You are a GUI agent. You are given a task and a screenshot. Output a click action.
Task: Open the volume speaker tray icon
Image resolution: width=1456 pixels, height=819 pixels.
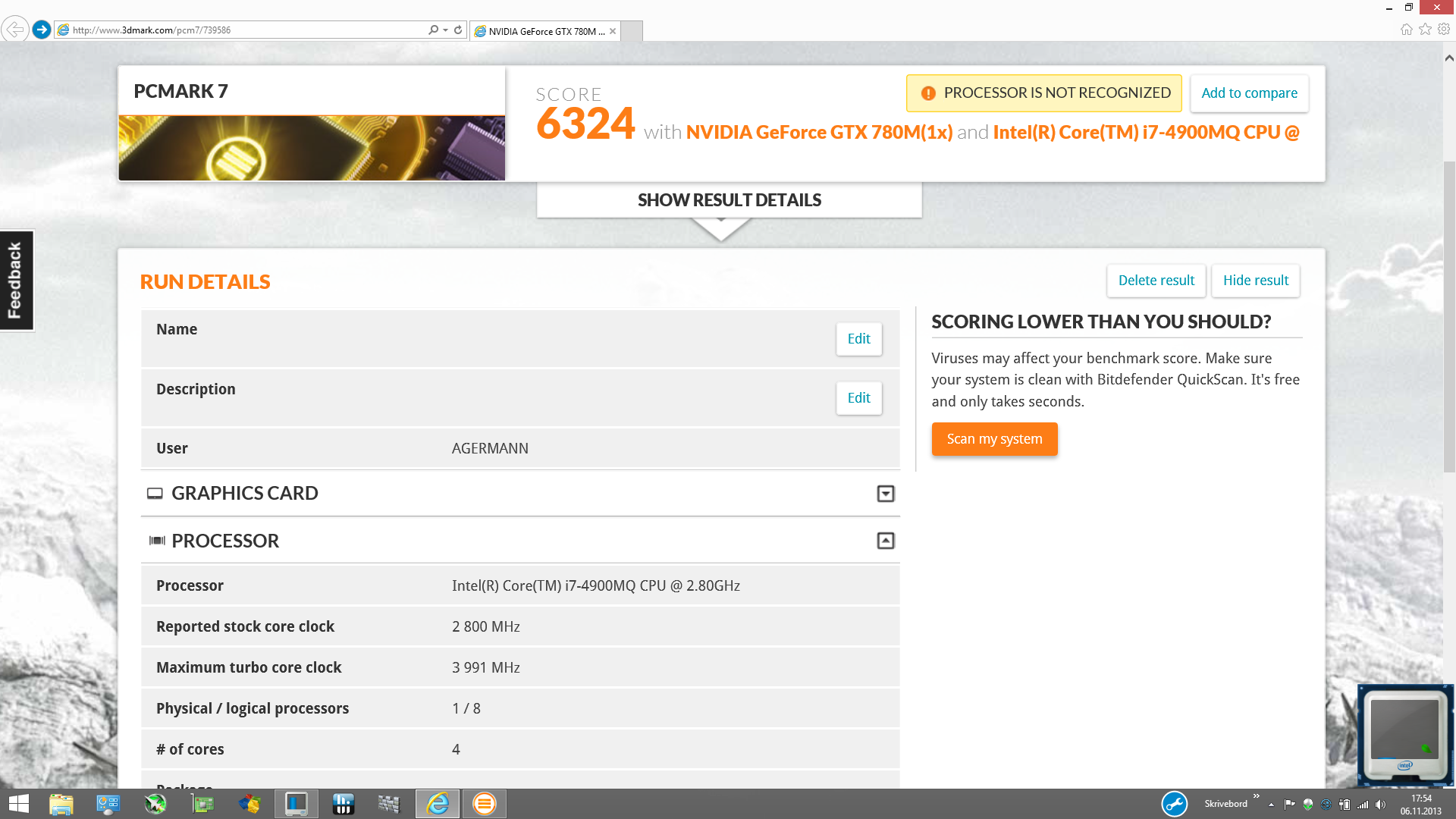1380,805
